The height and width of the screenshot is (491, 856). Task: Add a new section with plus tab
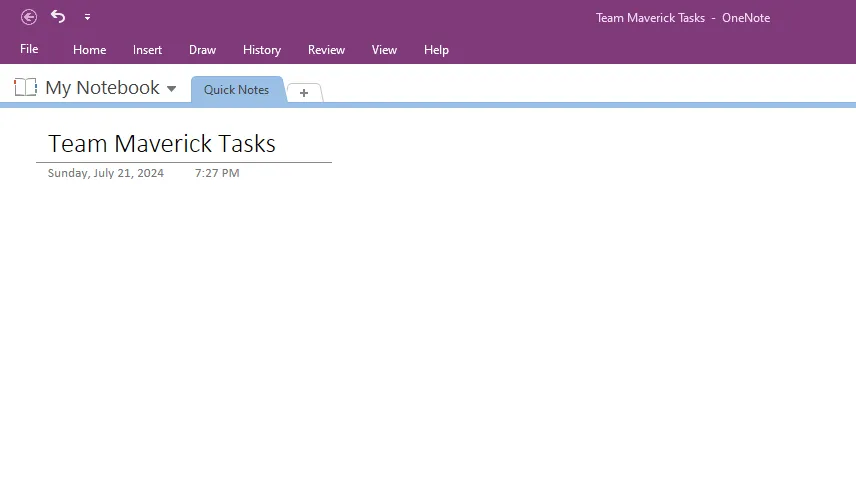[x=304, y=93]
